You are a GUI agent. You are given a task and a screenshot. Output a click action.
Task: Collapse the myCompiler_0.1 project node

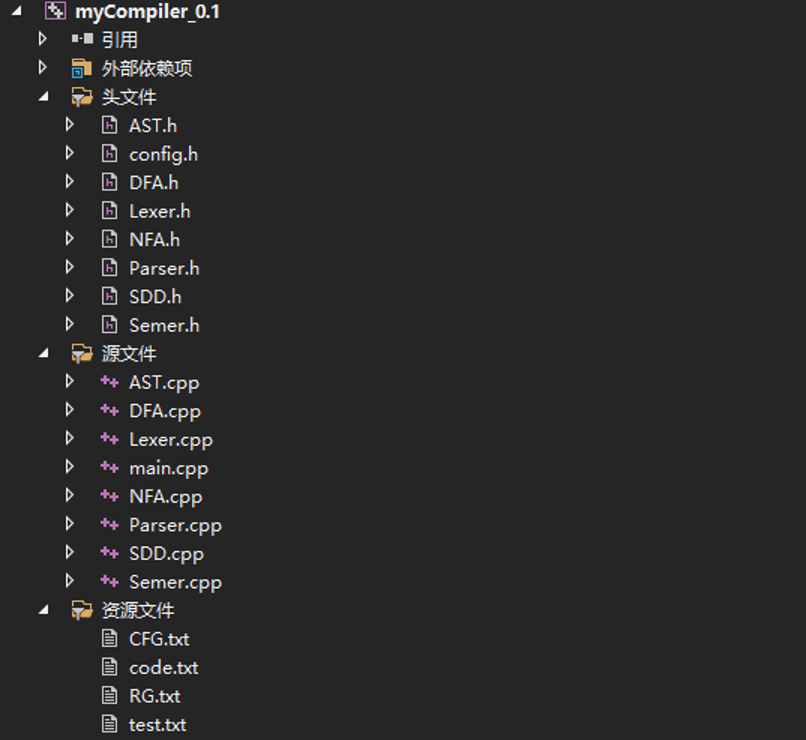click(x=15, y=12)
